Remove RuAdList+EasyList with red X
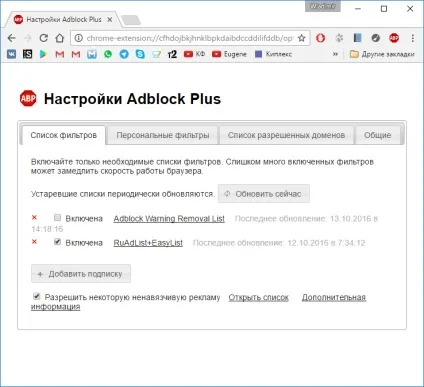424x387 pixels. (x=34, y=242)
